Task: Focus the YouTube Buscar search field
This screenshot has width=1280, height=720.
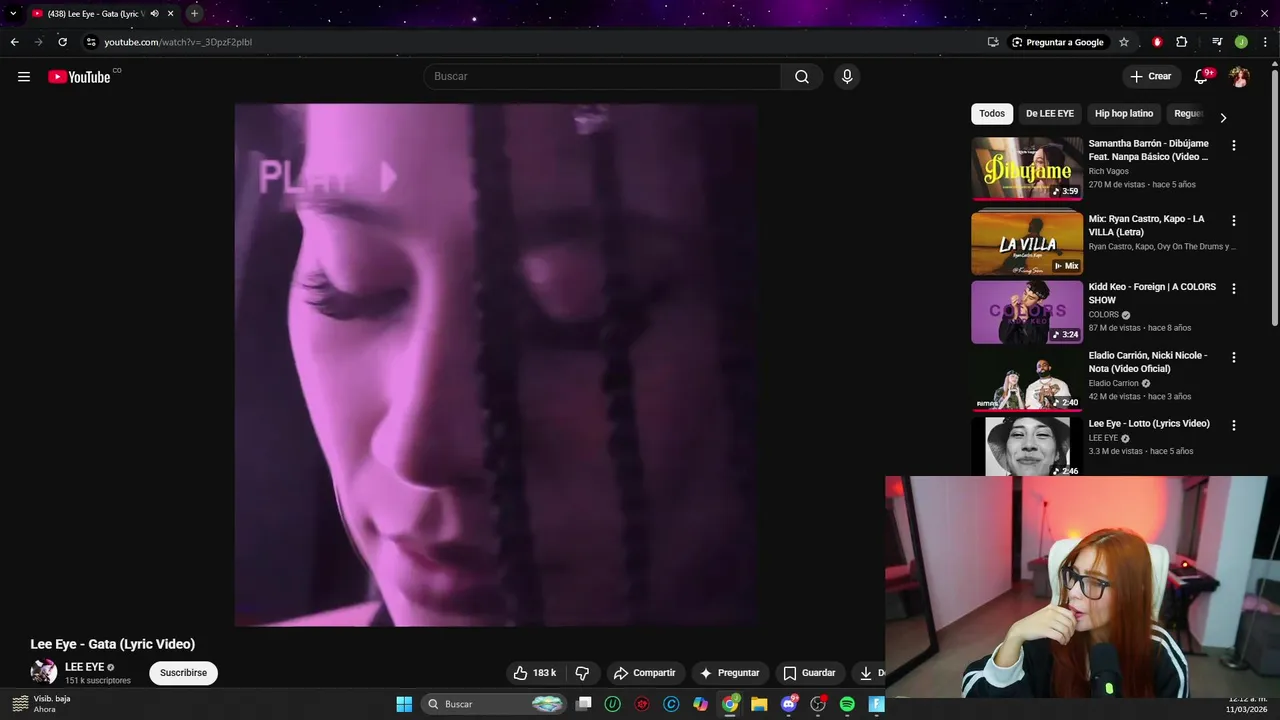Action: click(602, 77)
